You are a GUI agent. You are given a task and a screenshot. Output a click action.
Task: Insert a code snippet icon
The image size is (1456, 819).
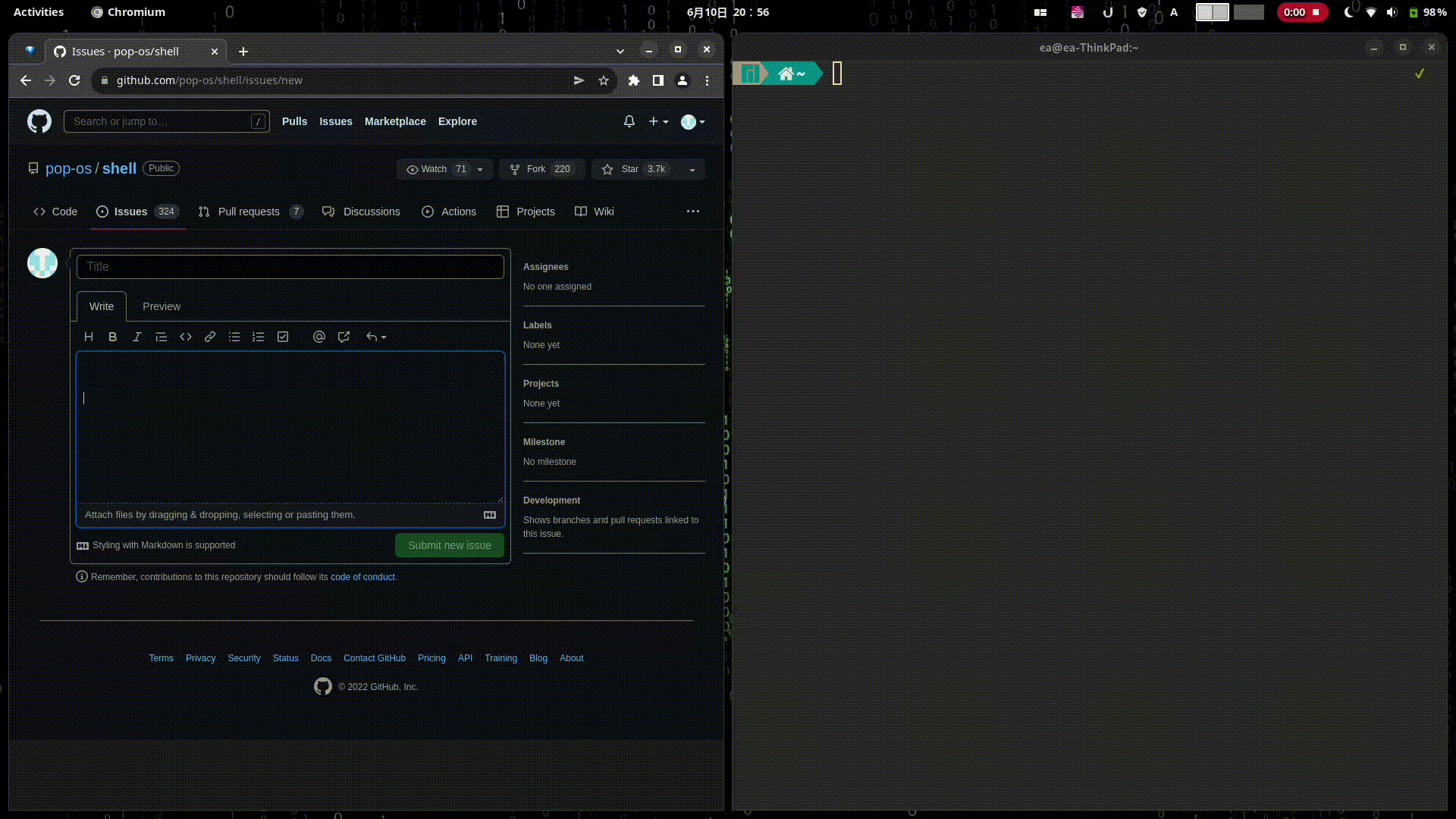[x=186, y=337]
